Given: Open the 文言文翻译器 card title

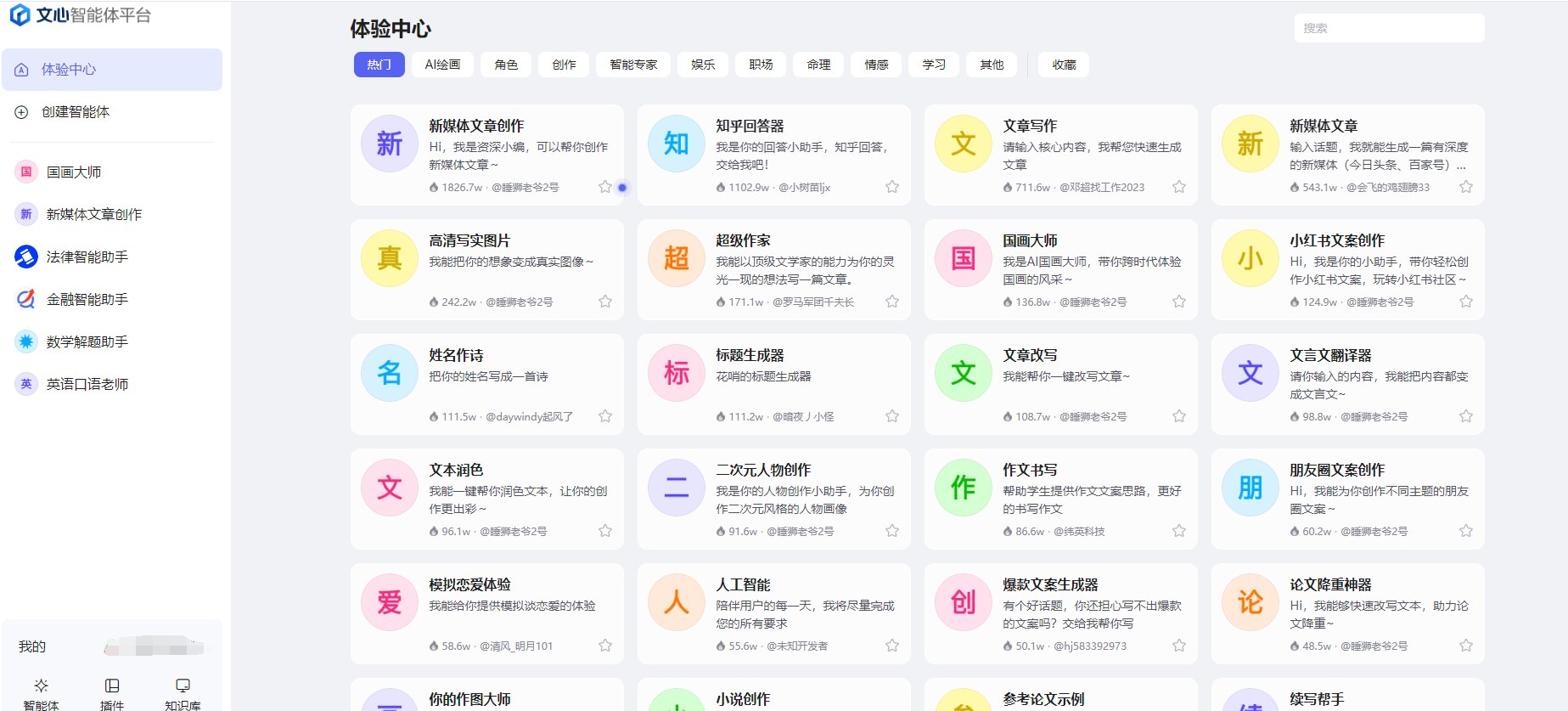Looking at the screenshot, I should pos(1330,355).
